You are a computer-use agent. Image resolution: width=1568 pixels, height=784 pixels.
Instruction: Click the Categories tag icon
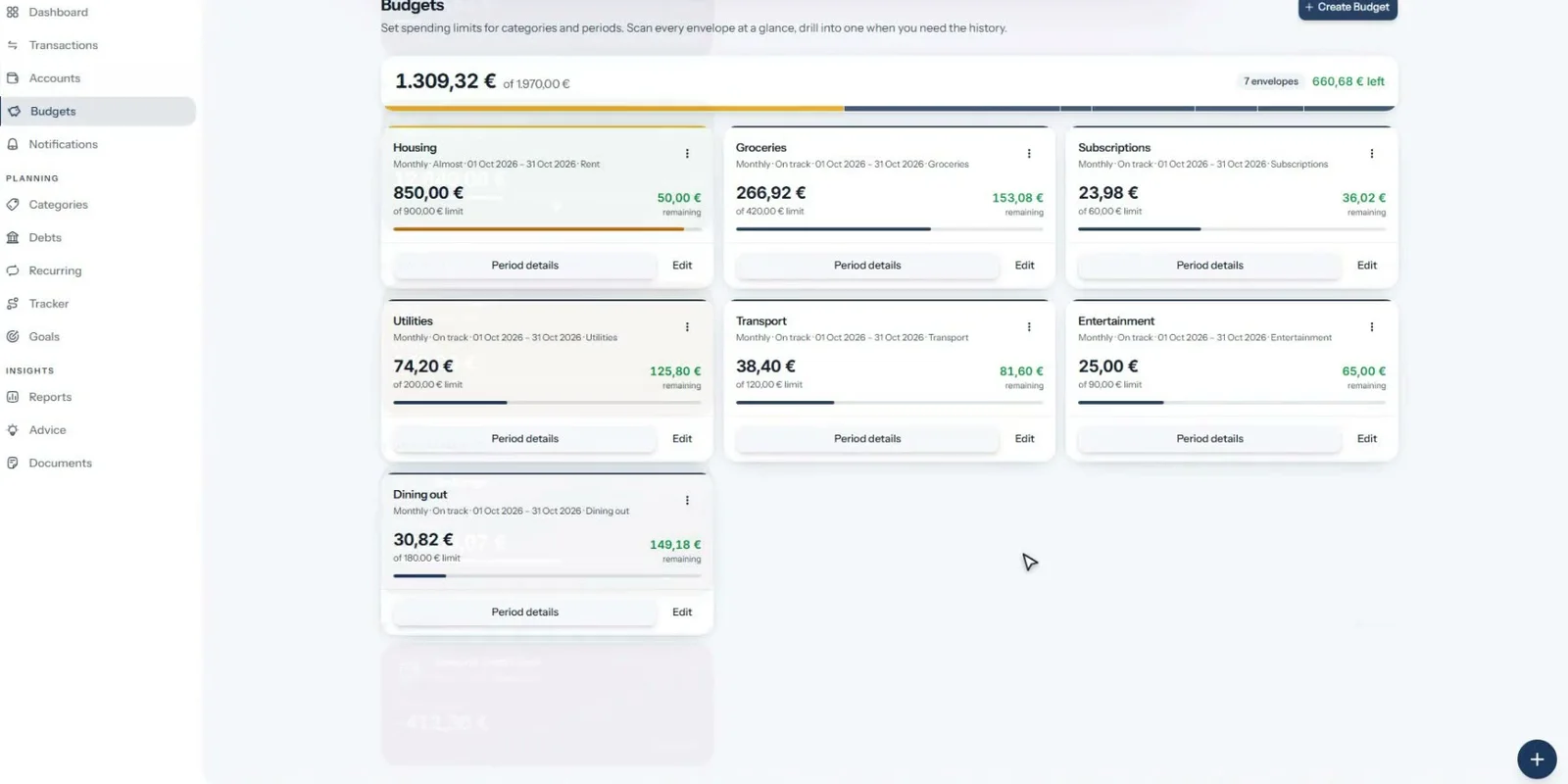pos(13,205)
